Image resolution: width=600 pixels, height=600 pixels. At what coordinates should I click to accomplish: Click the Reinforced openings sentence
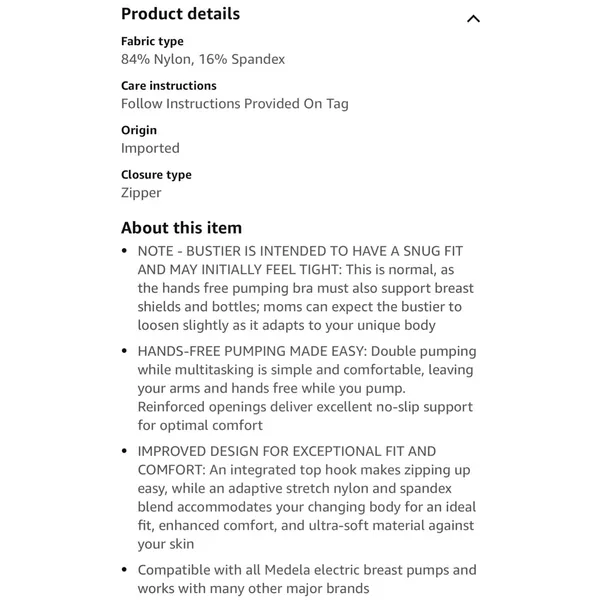coord(305,416)
